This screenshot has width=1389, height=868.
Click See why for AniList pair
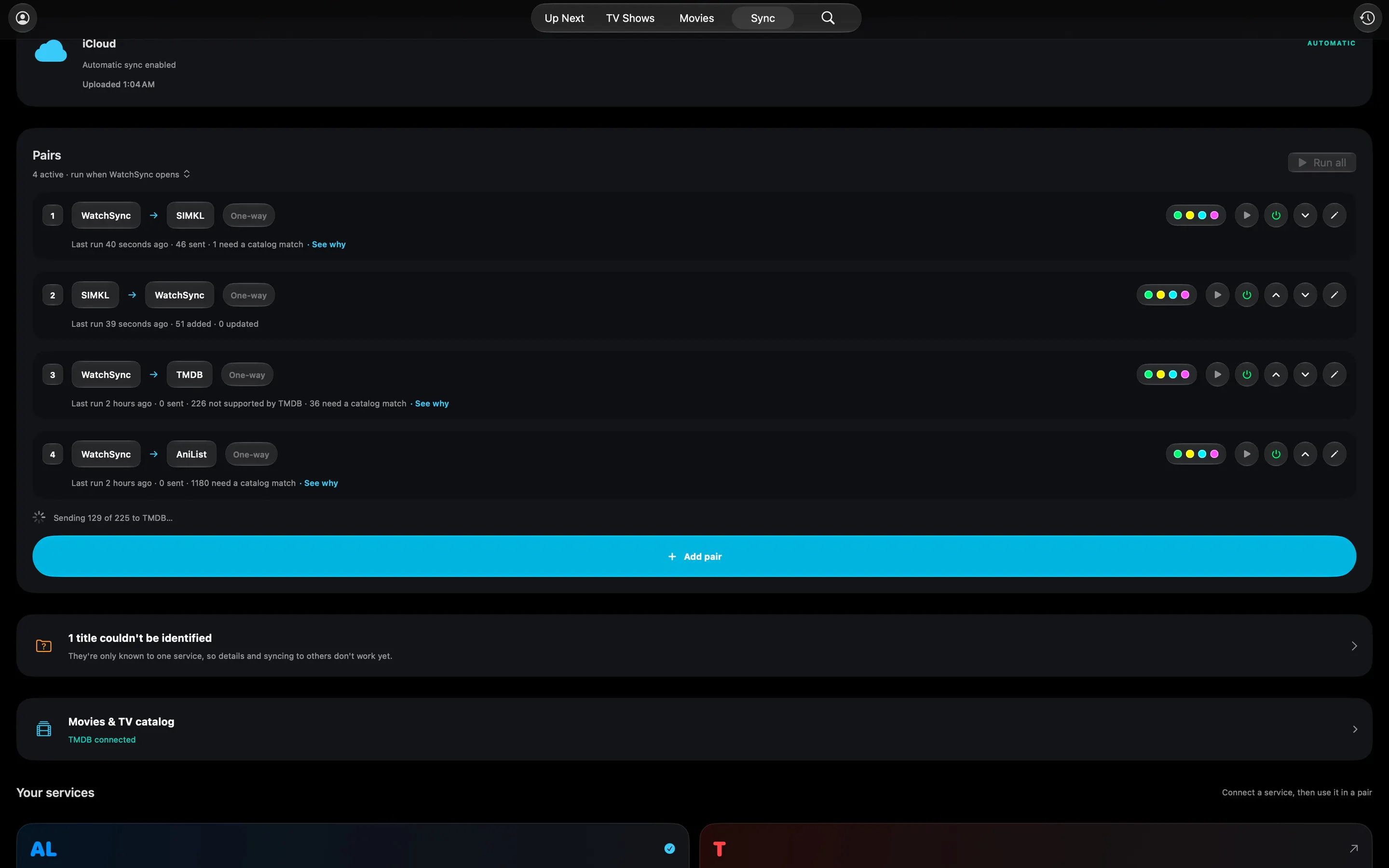(321, 483)
